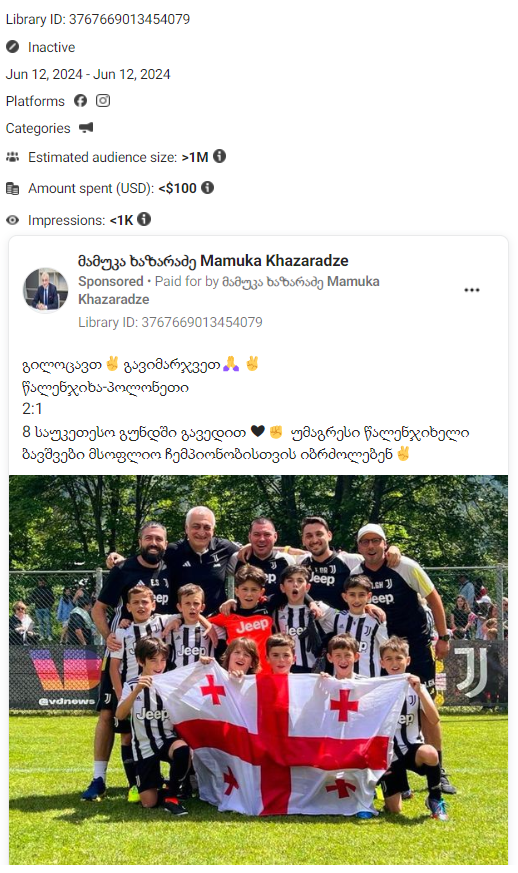Click the megaphone Categories icon
Screen dimensions: 518x873
pos(86,128)
